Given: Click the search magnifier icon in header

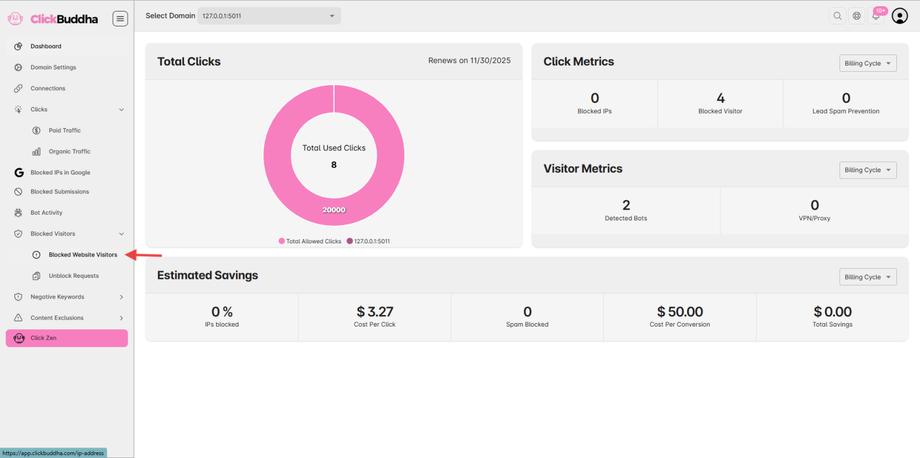Looking at the screenshot, I should click(837, 16).
